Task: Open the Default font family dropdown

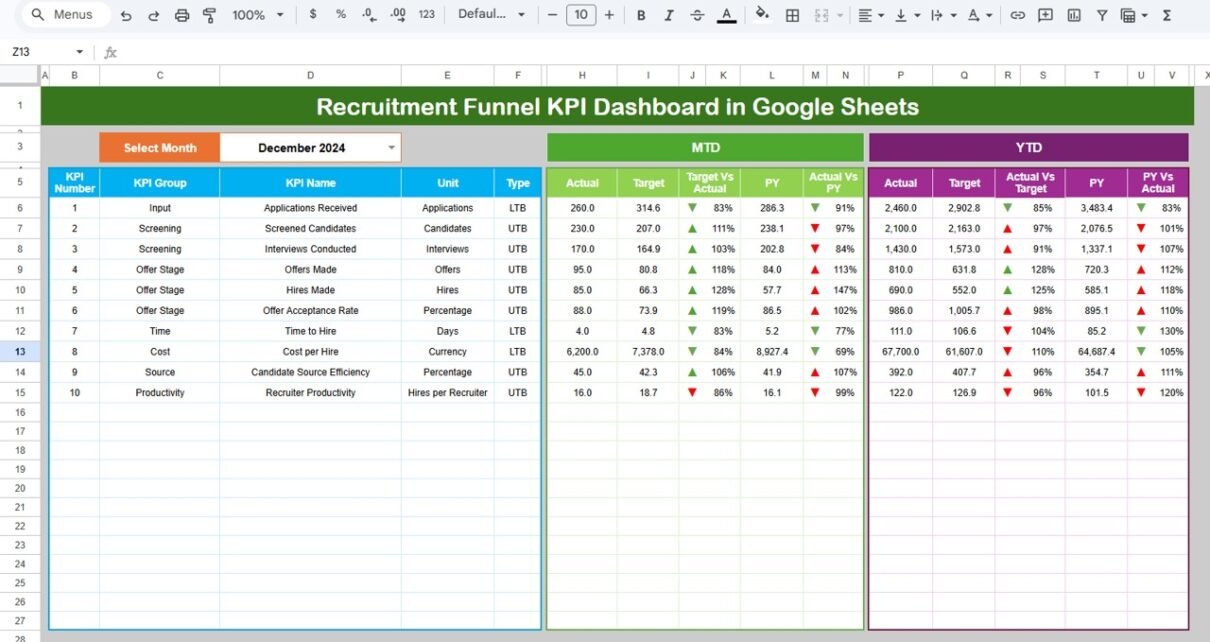Action: (492, 15)
